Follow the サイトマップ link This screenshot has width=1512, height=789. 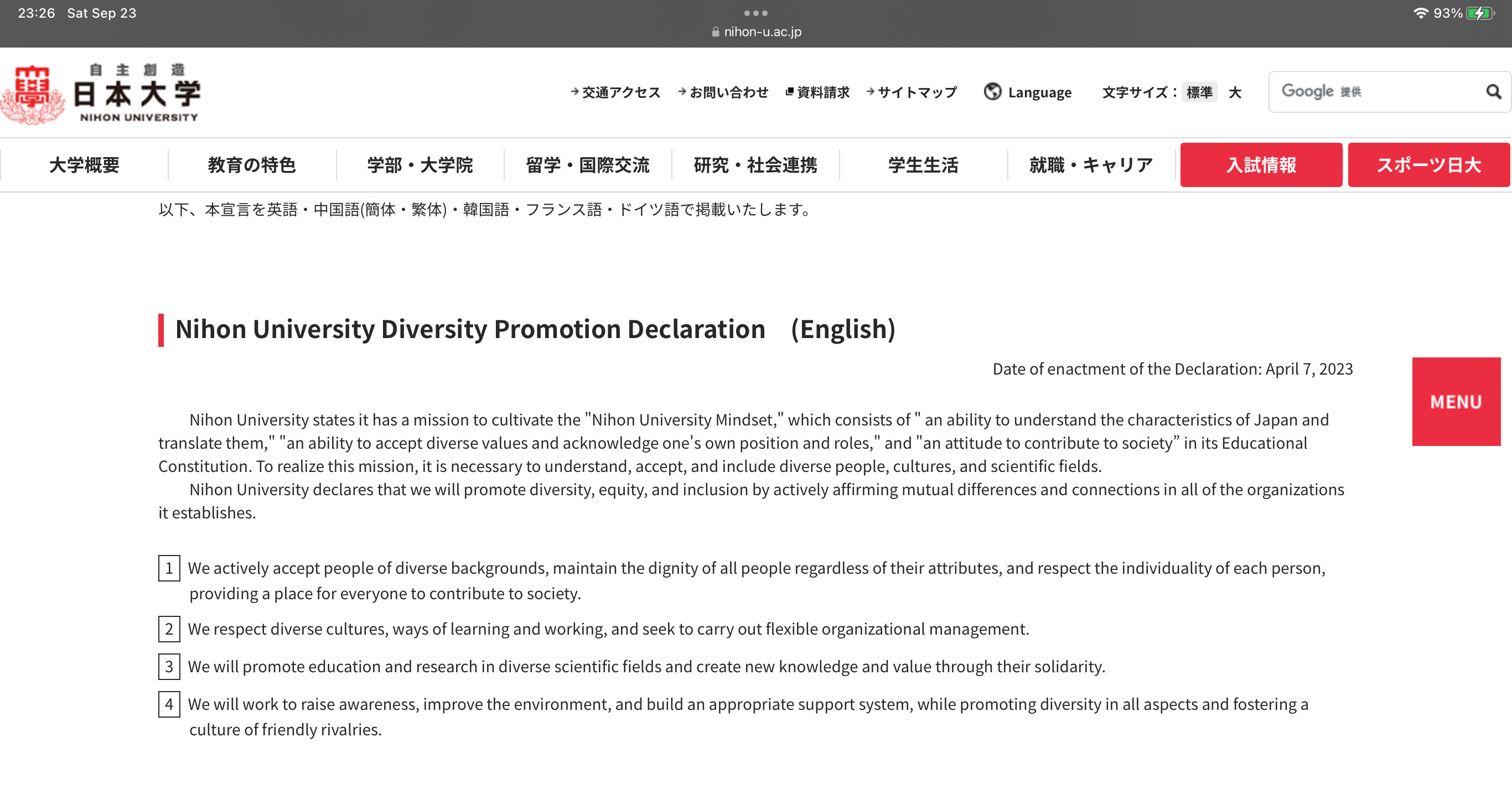912,92
